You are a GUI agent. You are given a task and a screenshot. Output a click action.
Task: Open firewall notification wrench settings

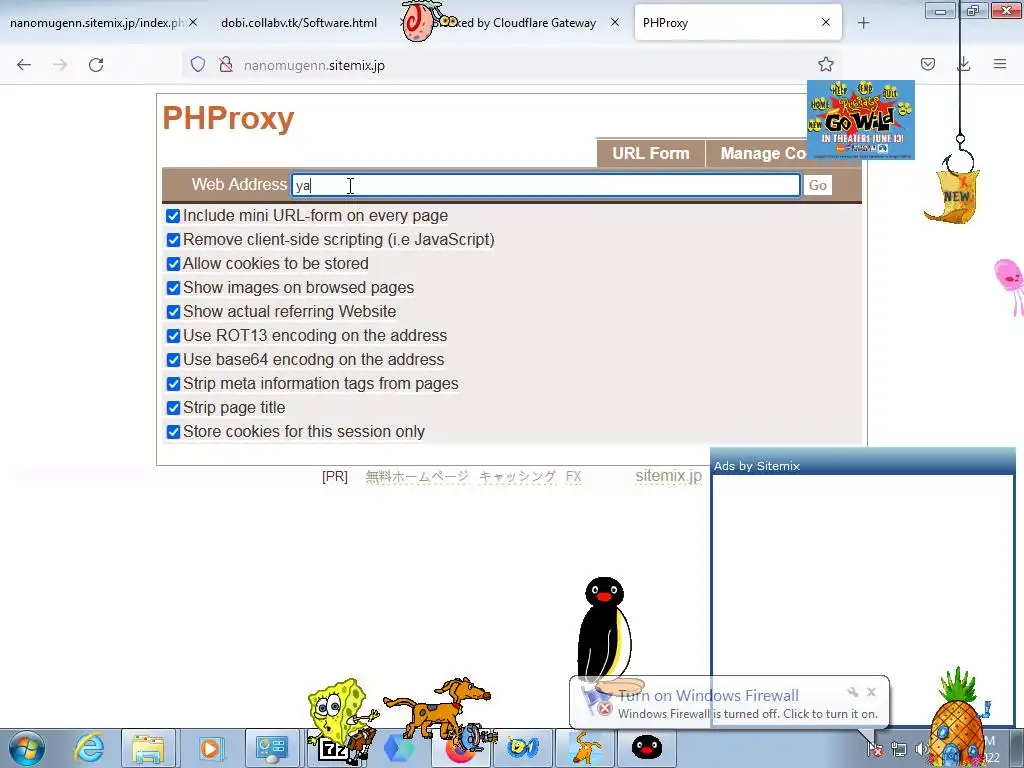(853, 692)
